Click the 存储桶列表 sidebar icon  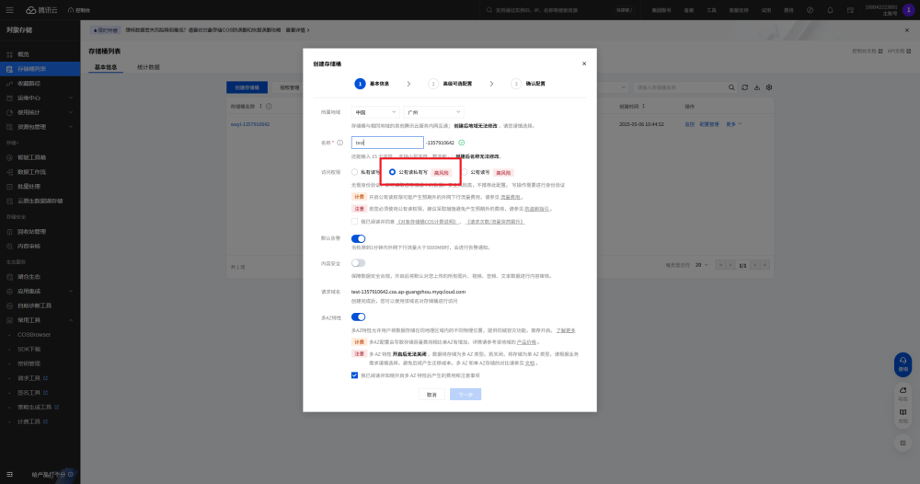(10, 69)
